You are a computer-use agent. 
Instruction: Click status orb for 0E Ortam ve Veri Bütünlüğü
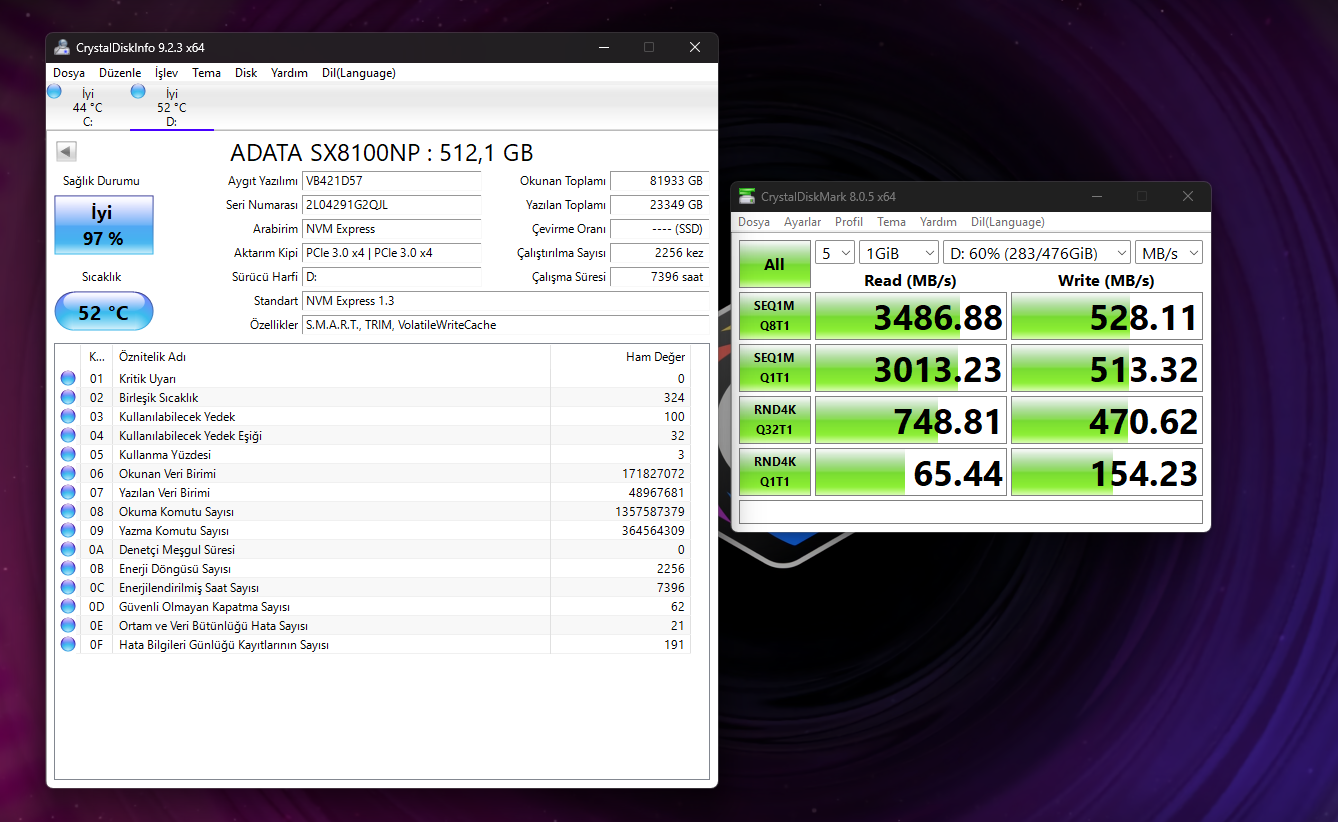pyautogui.click(x=68, y=626)
